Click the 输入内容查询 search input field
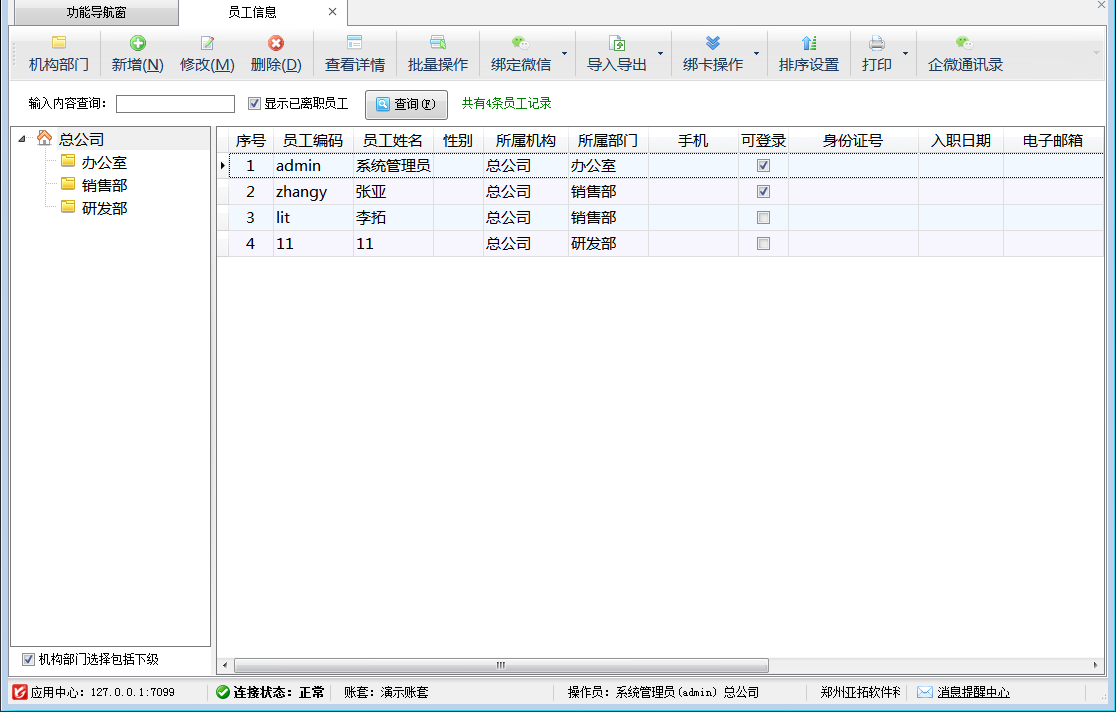1116x712 pixels. click(x=175, y=104)
